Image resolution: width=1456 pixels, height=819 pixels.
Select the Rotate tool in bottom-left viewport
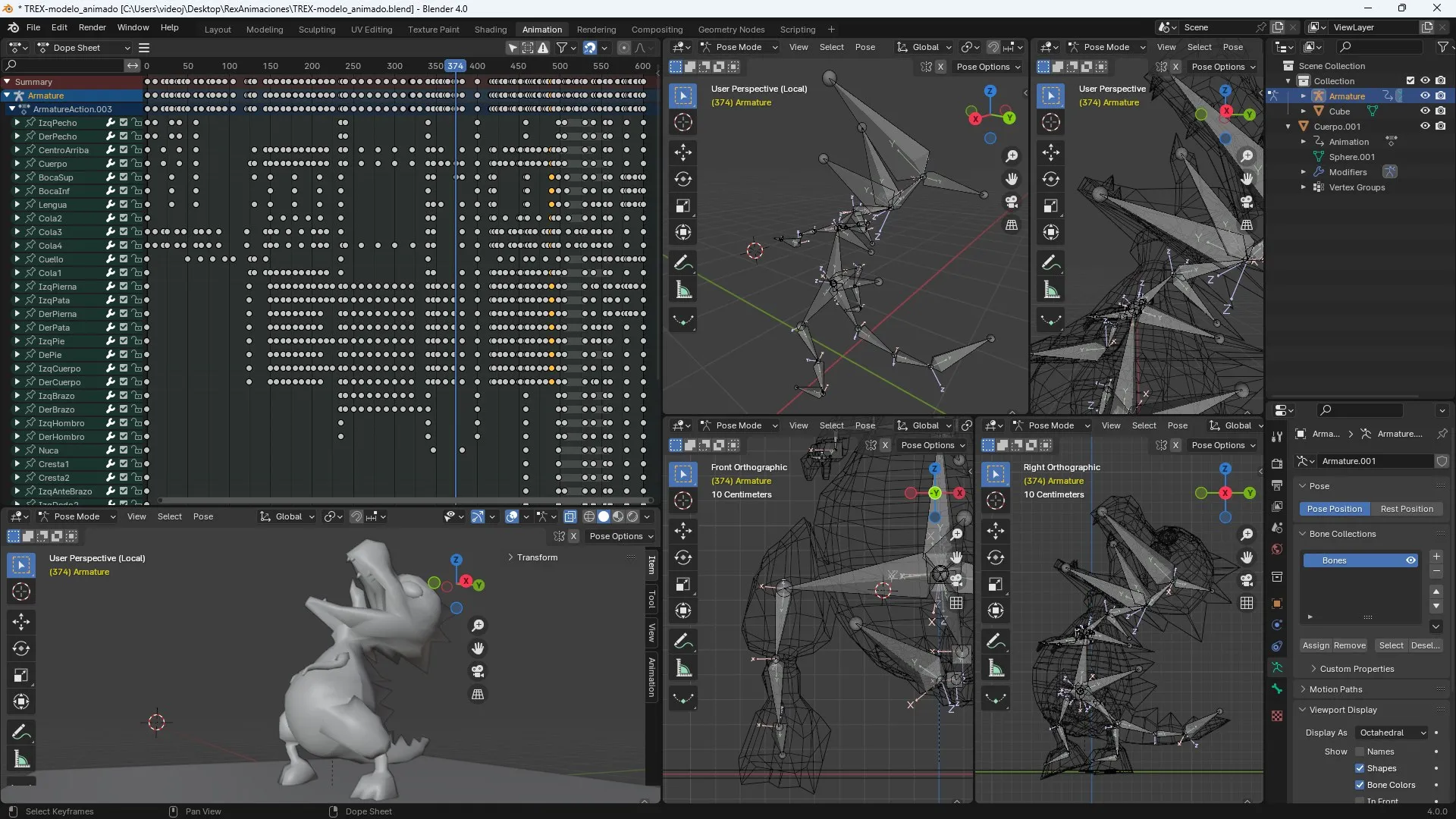(21, 649)
